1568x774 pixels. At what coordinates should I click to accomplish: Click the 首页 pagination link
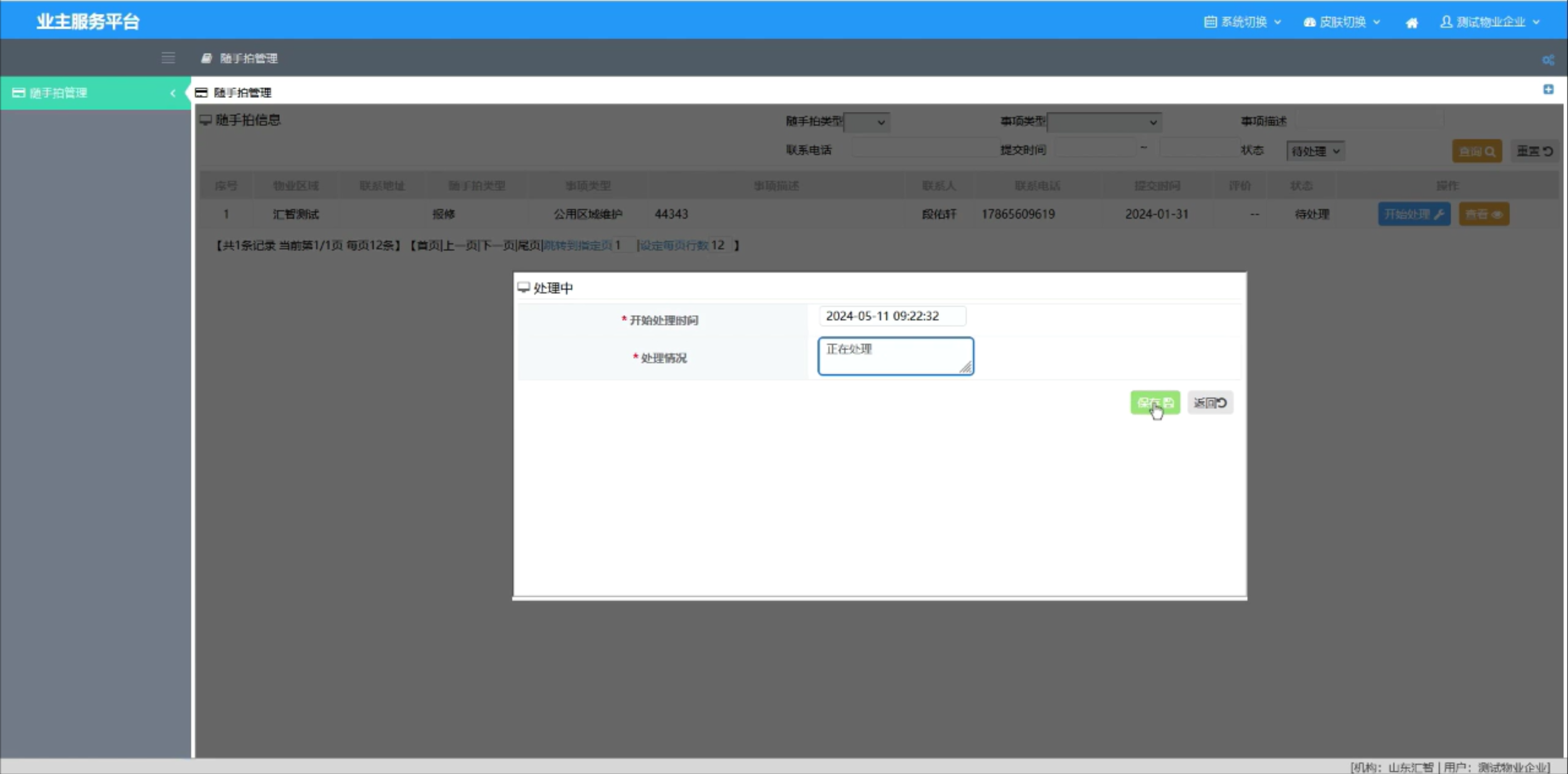click(x=428, y=245)
